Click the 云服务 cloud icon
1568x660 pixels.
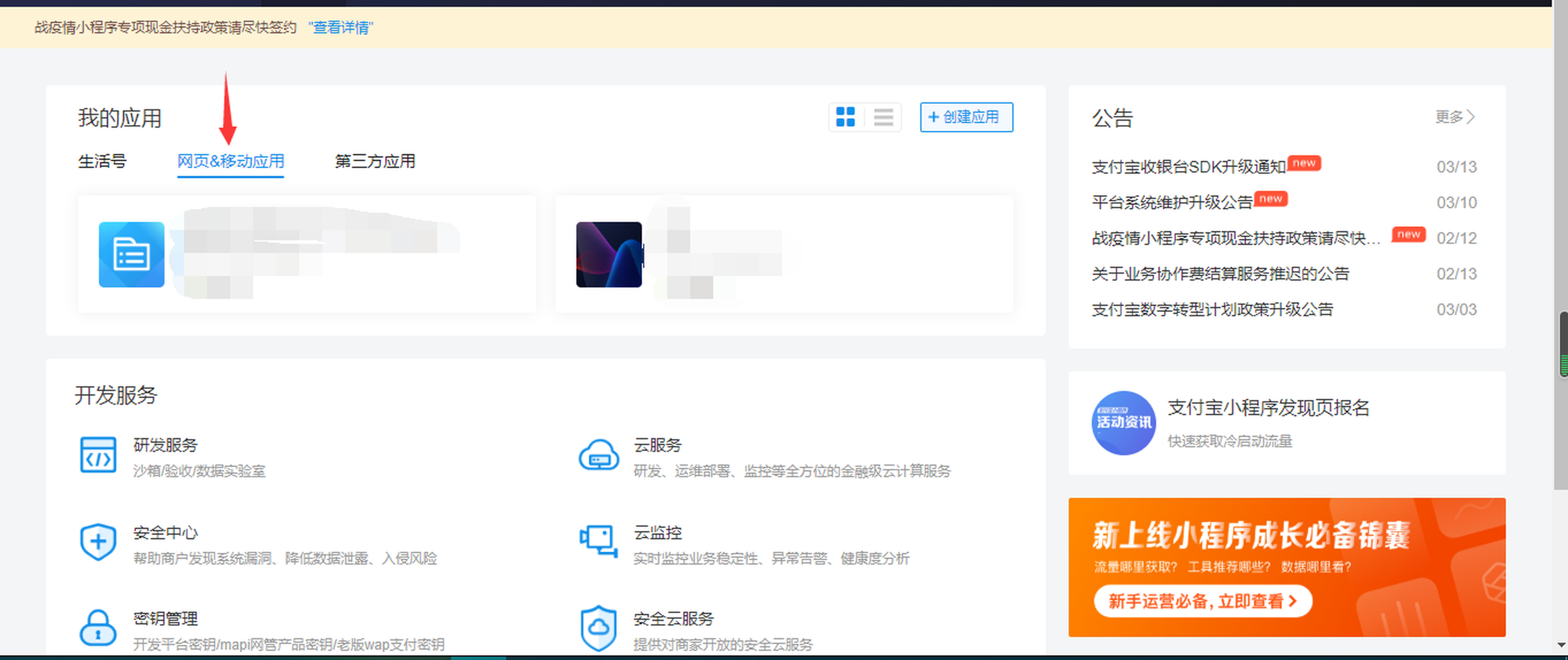pyautogui.click(x=599, y=455)
